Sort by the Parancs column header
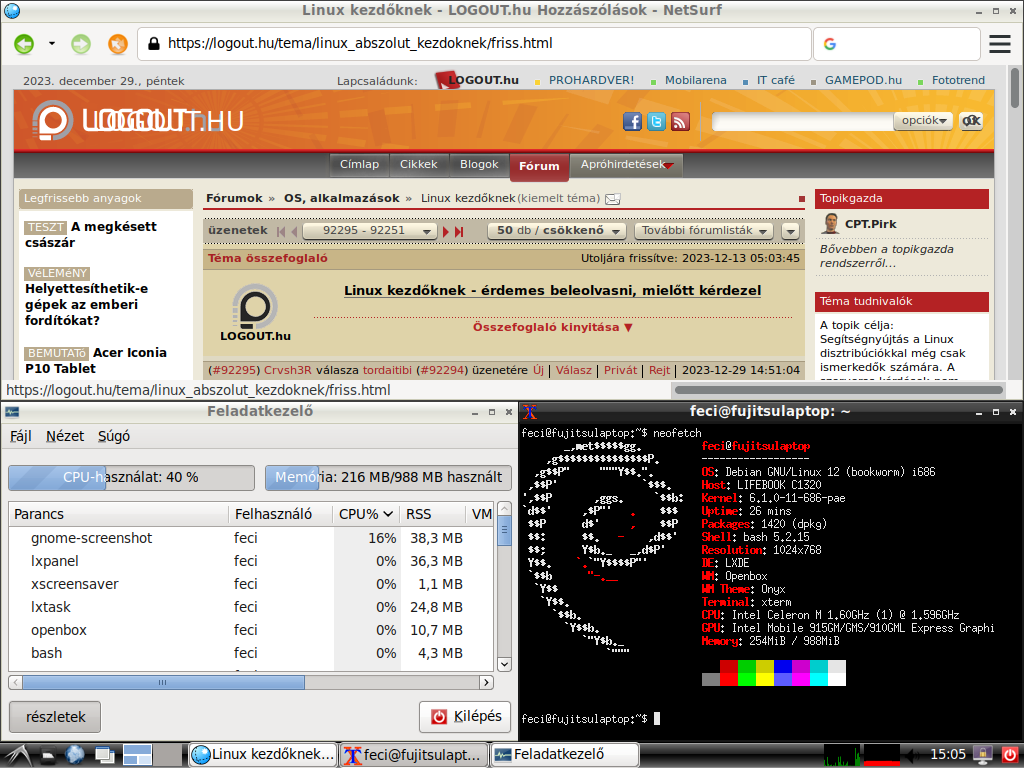This screenshot has height=768, width=1024. [x=118, y=515]
